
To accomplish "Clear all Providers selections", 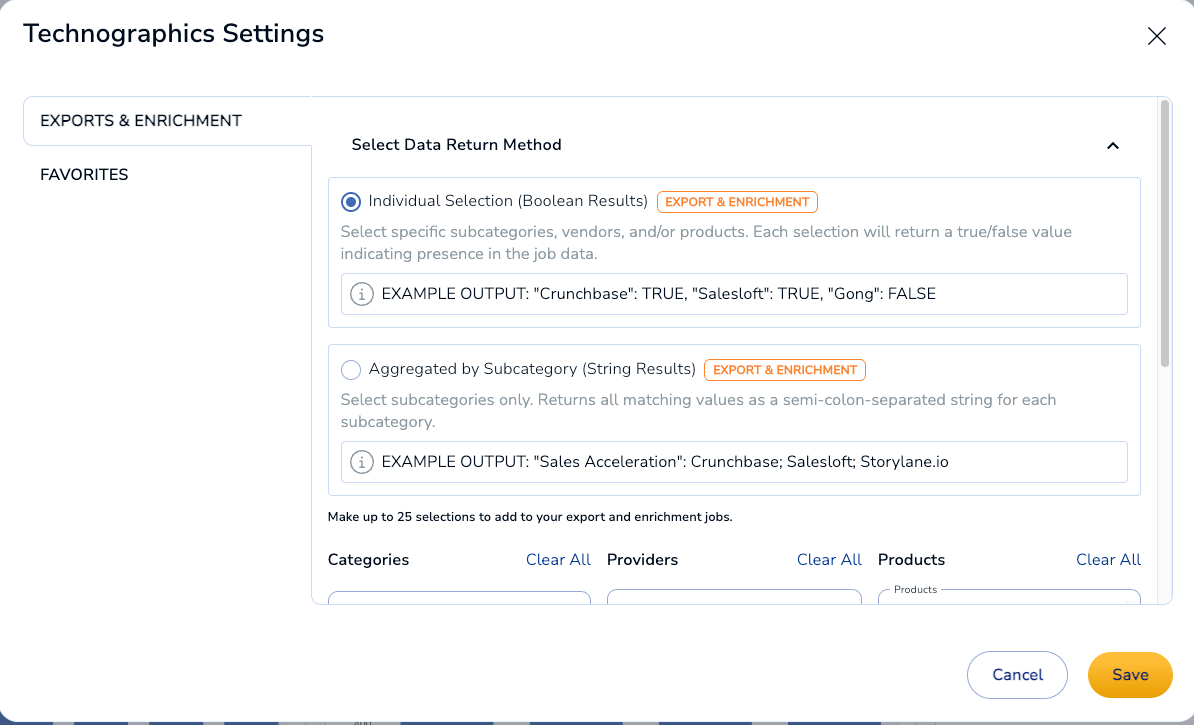I will [829, 560].
